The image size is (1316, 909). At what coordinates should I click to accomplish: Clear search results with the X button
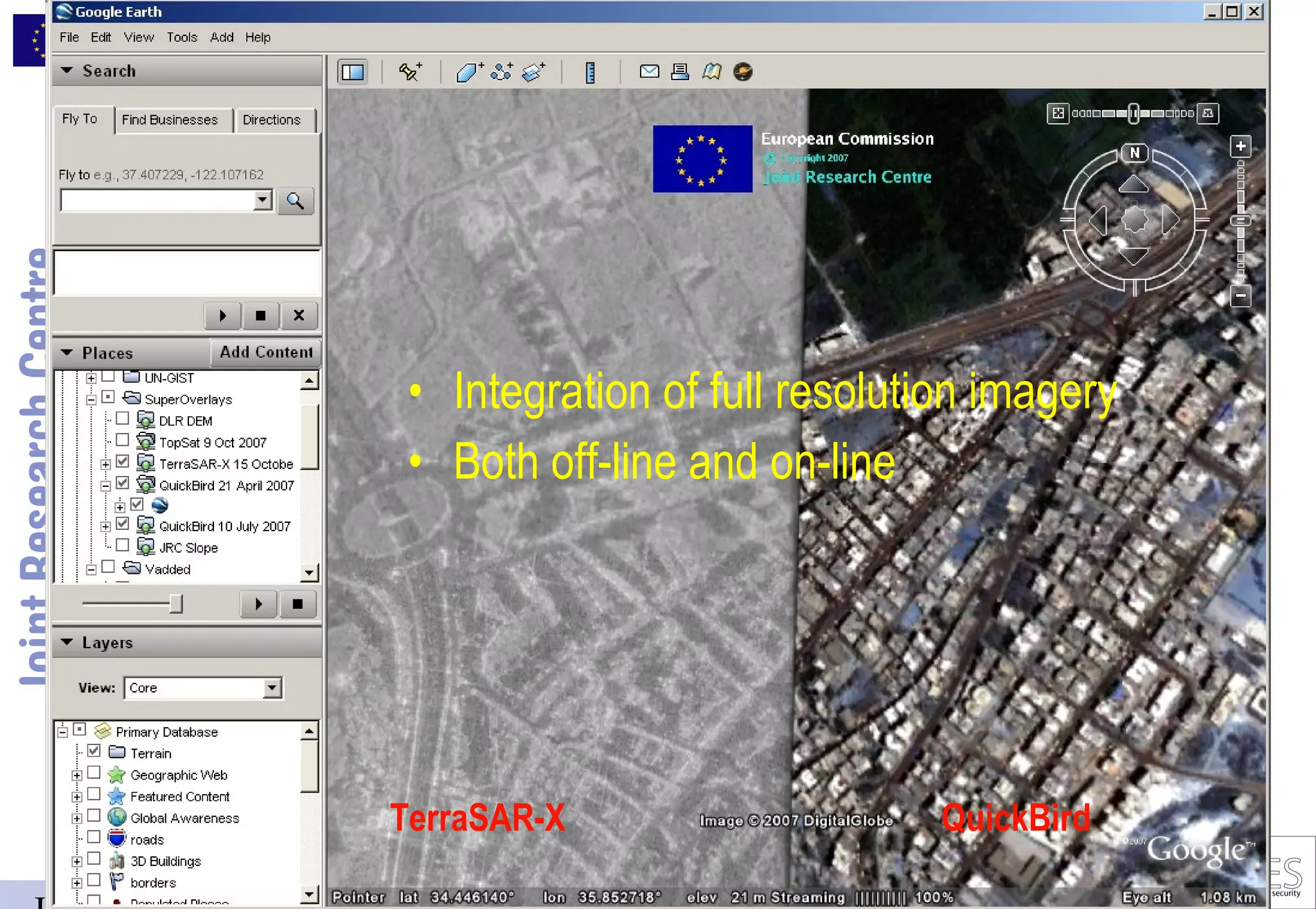point(298,315)
